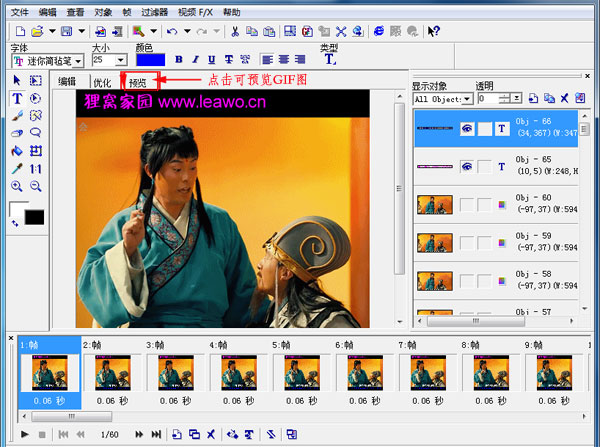
Task: Select the Paint bucket fill tool
Action: 17,151
